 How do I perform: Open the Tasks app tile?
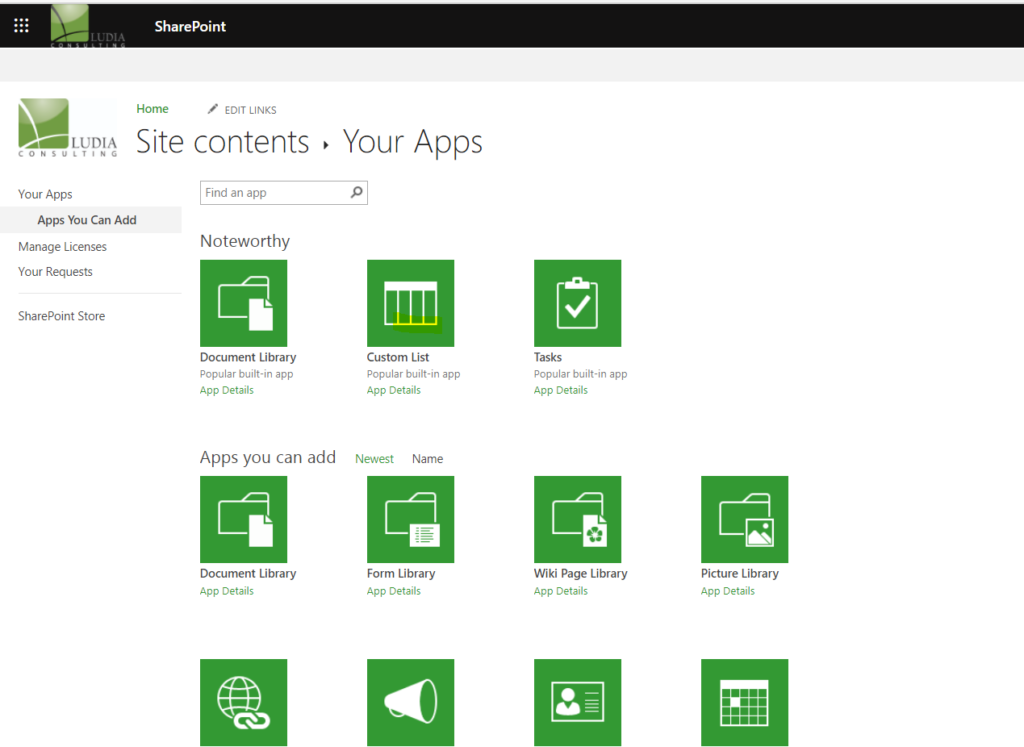tap(577, 302)
